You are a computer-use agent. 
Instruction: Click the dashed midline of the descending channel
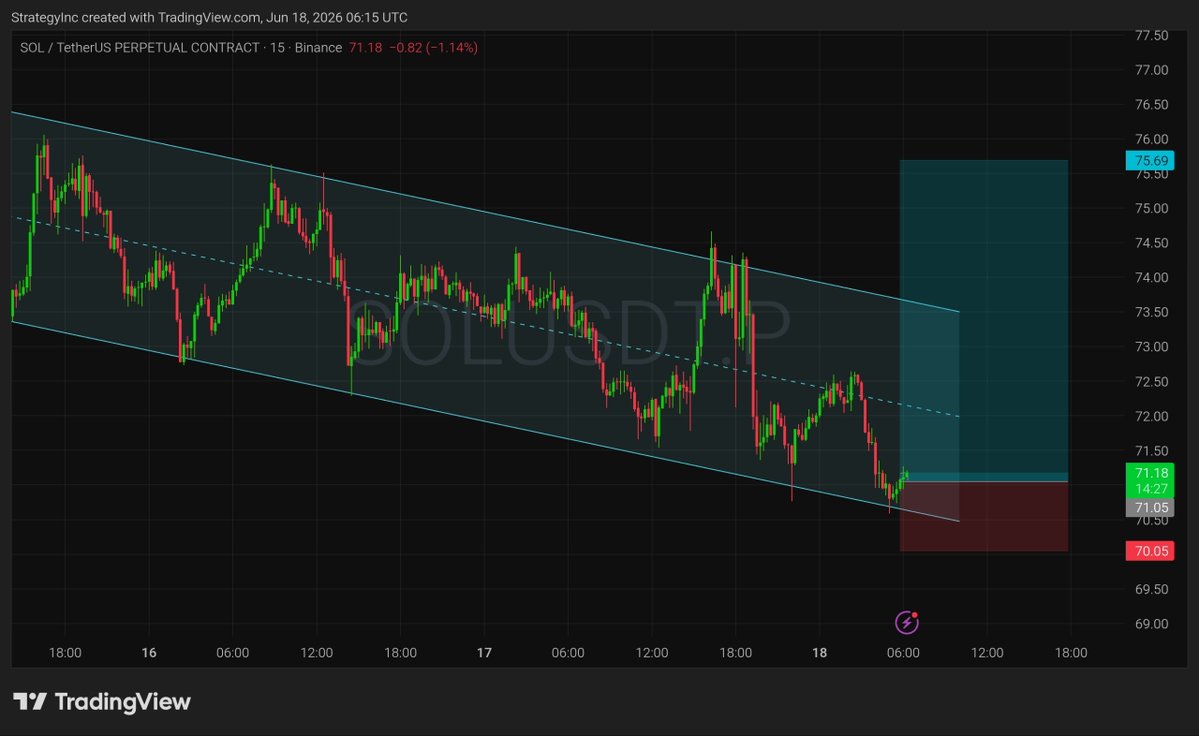click(x=485, y=317)
